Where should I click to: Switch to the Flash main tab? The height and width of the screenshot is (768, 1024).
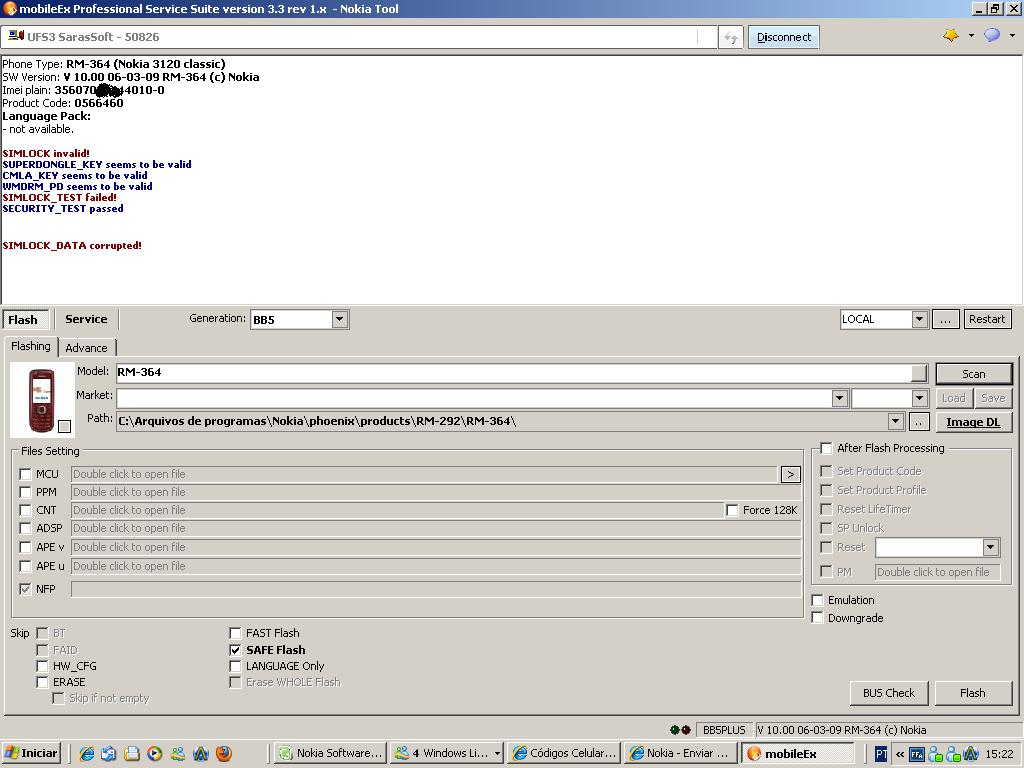point(25,320)
